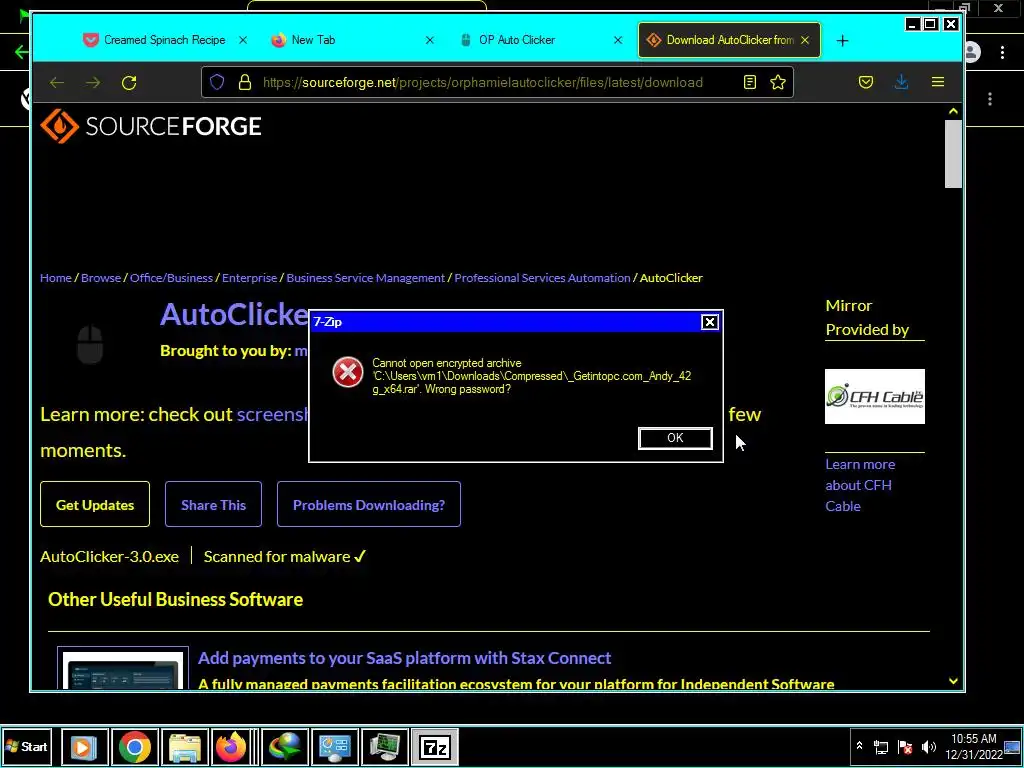1024x768 pixels.
Task: Click the site security padlock icon
Action: click(245, 82)
